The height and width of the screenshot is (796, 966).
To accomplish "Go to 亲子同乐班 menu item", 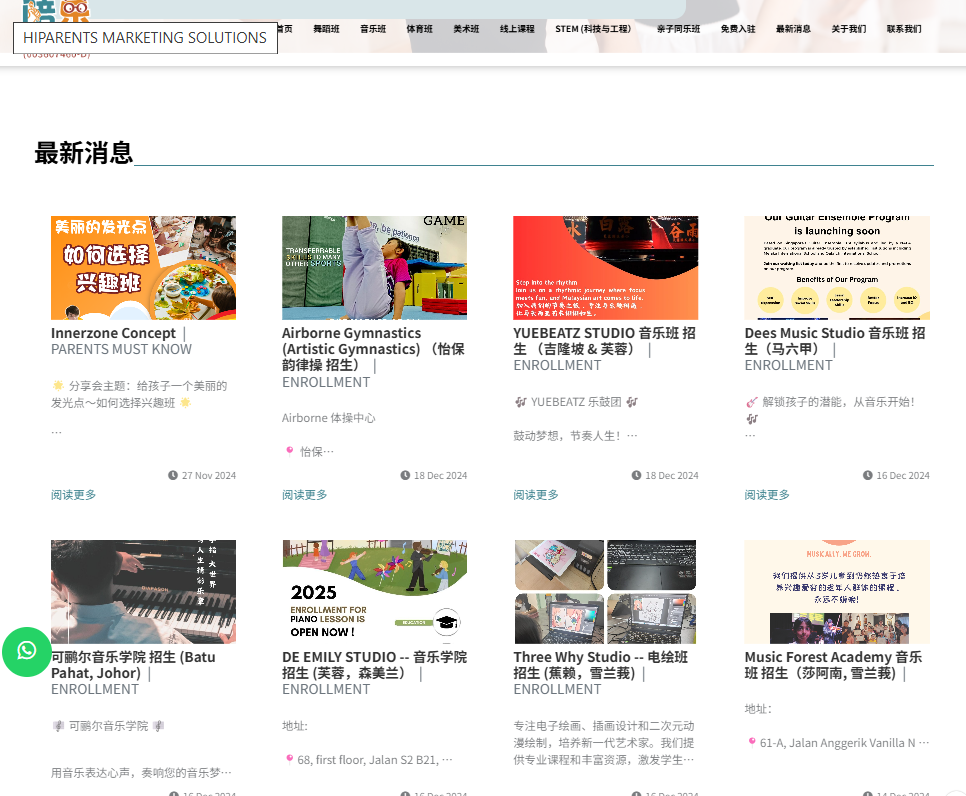I will point(679,29).
